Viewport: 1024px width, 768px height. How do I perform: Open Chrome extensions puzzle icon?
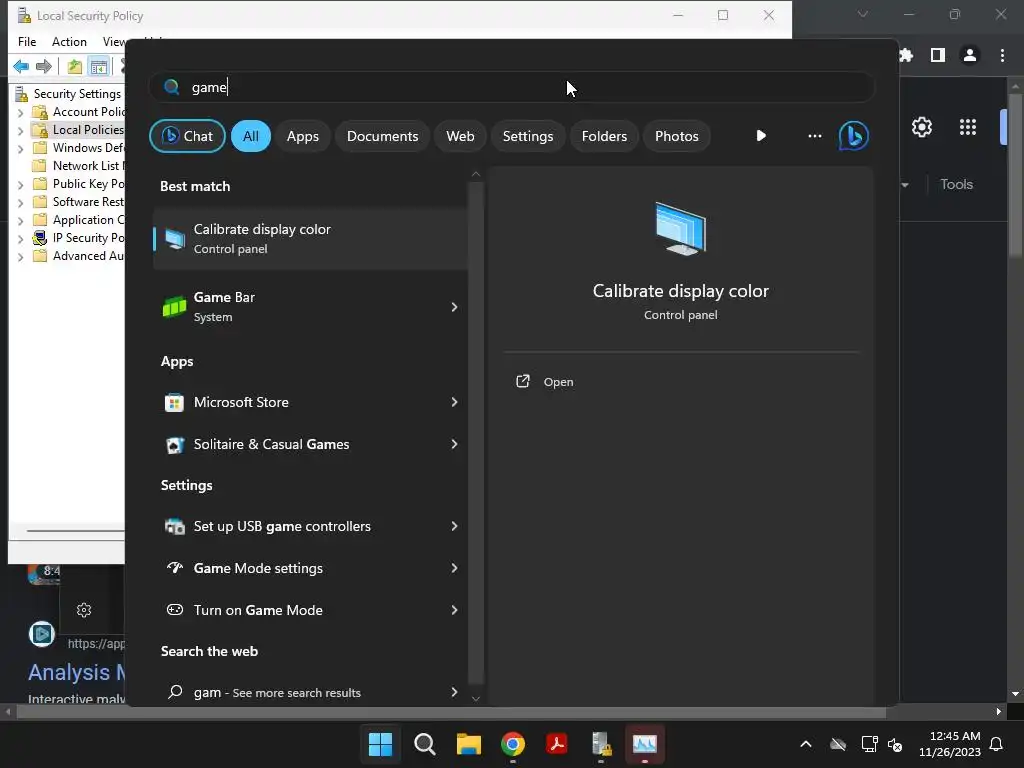point(905,56)
